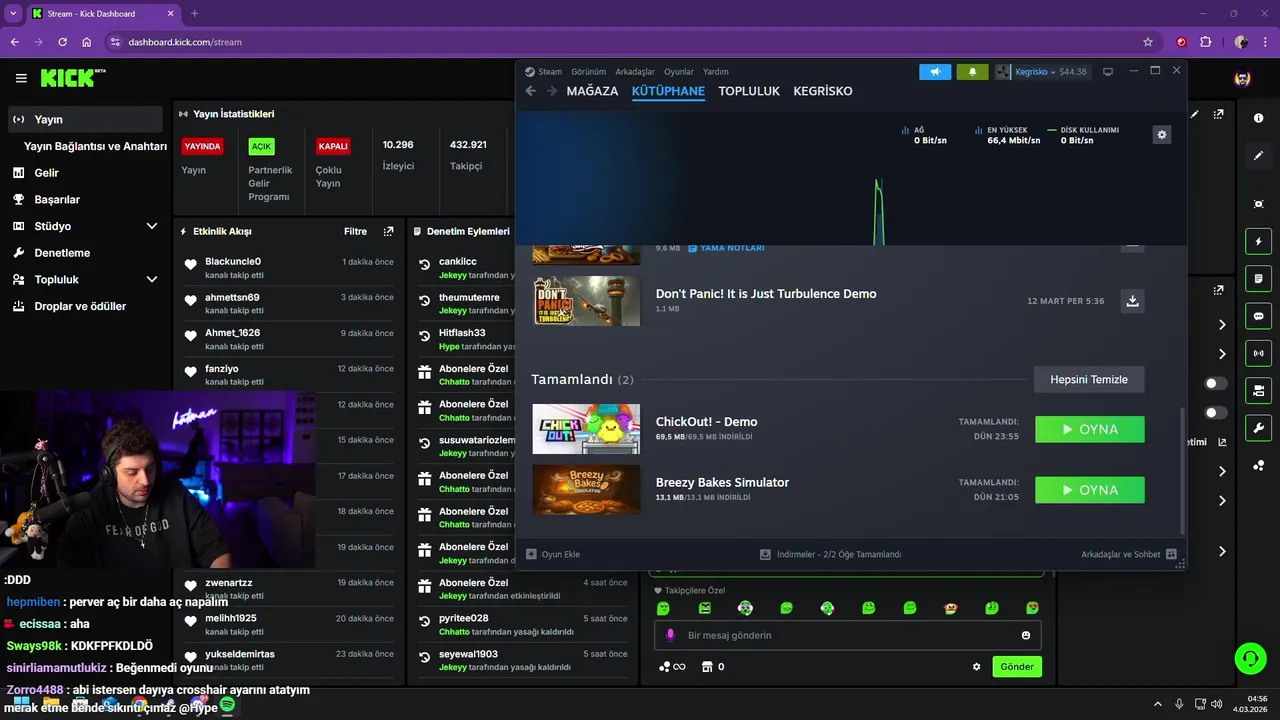1280x720 pixels.
Task: Open the browser tab search dropdown
Action: 13,13
